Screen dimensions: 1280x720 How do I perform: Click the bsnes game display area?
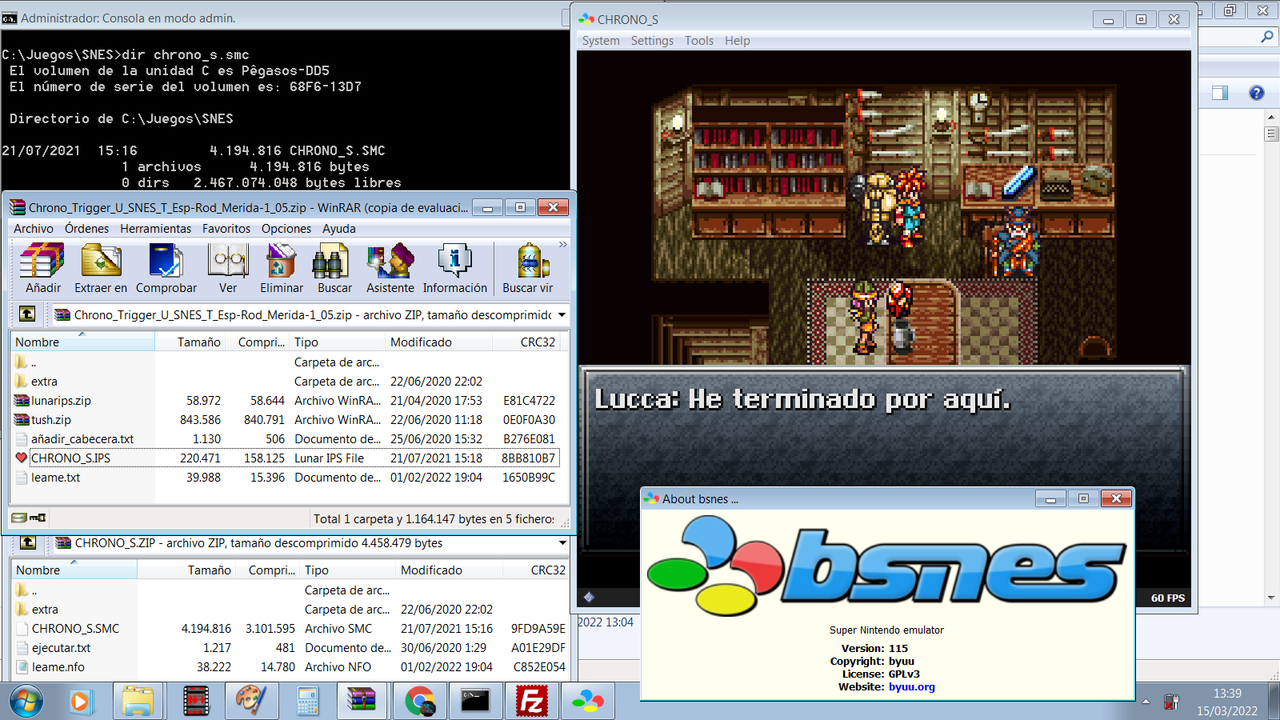886,319
